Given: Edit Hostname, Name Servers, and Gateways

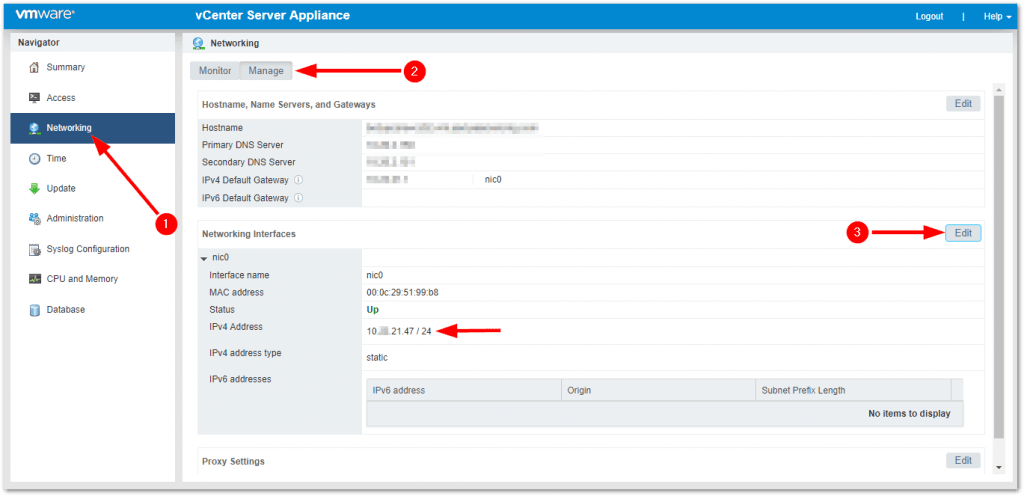Looking at the screenshot, I should pos(963,103).
